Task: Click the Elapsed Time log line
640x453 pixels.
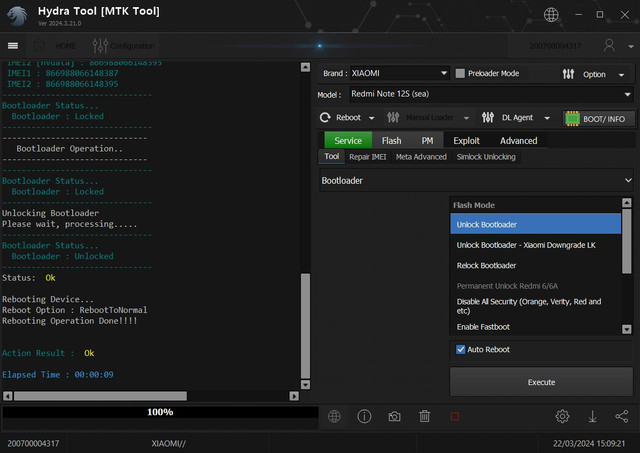Action: pos(58,374)
